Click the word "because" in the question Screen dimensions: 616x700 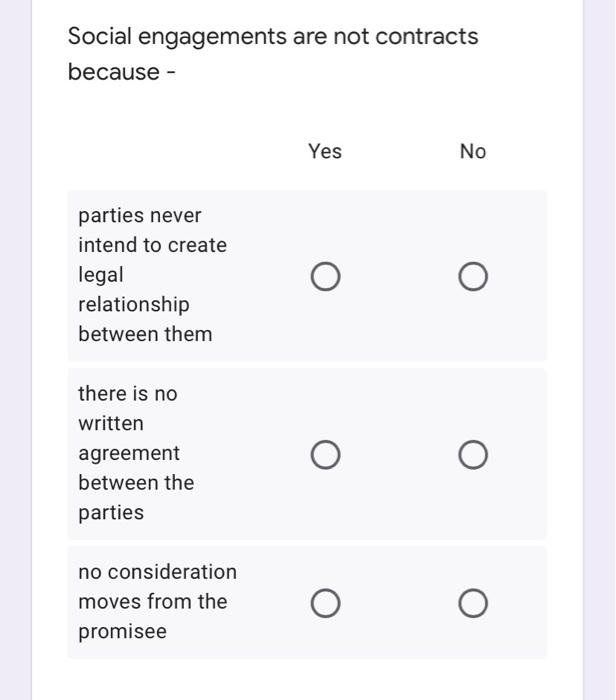(114, 72)
